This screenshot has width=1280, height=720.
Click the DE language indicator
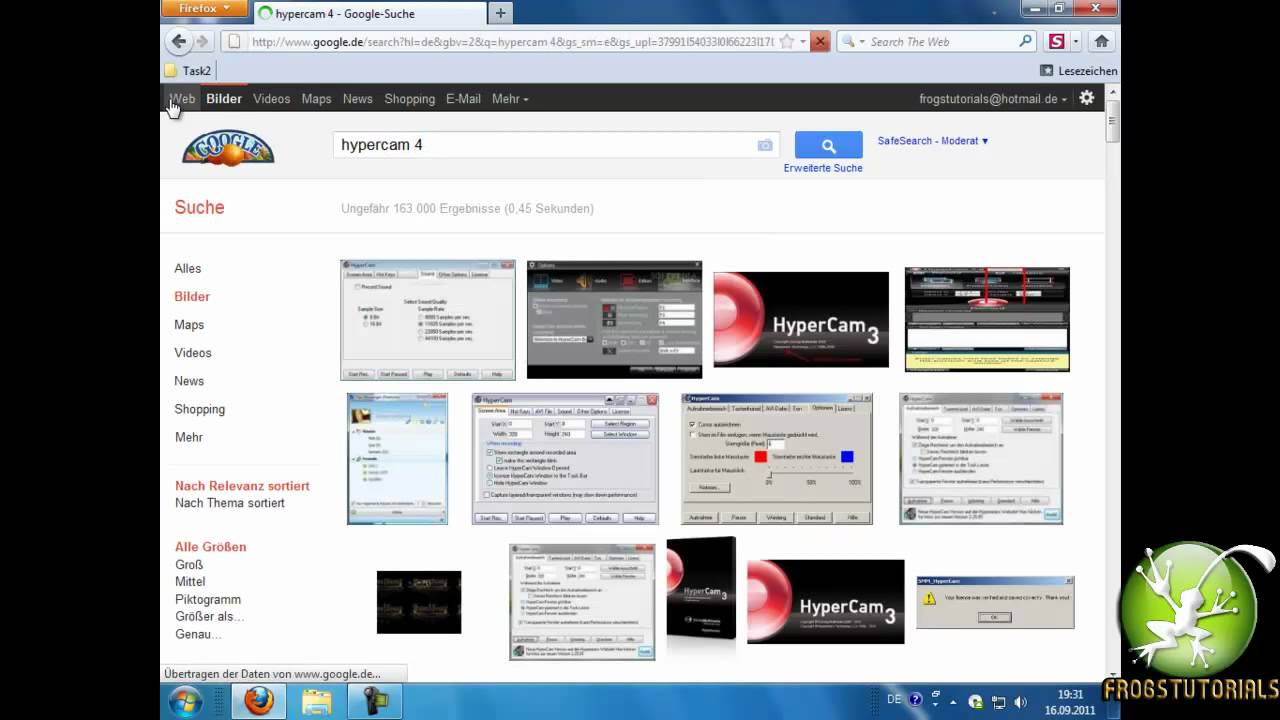[894, 700]
